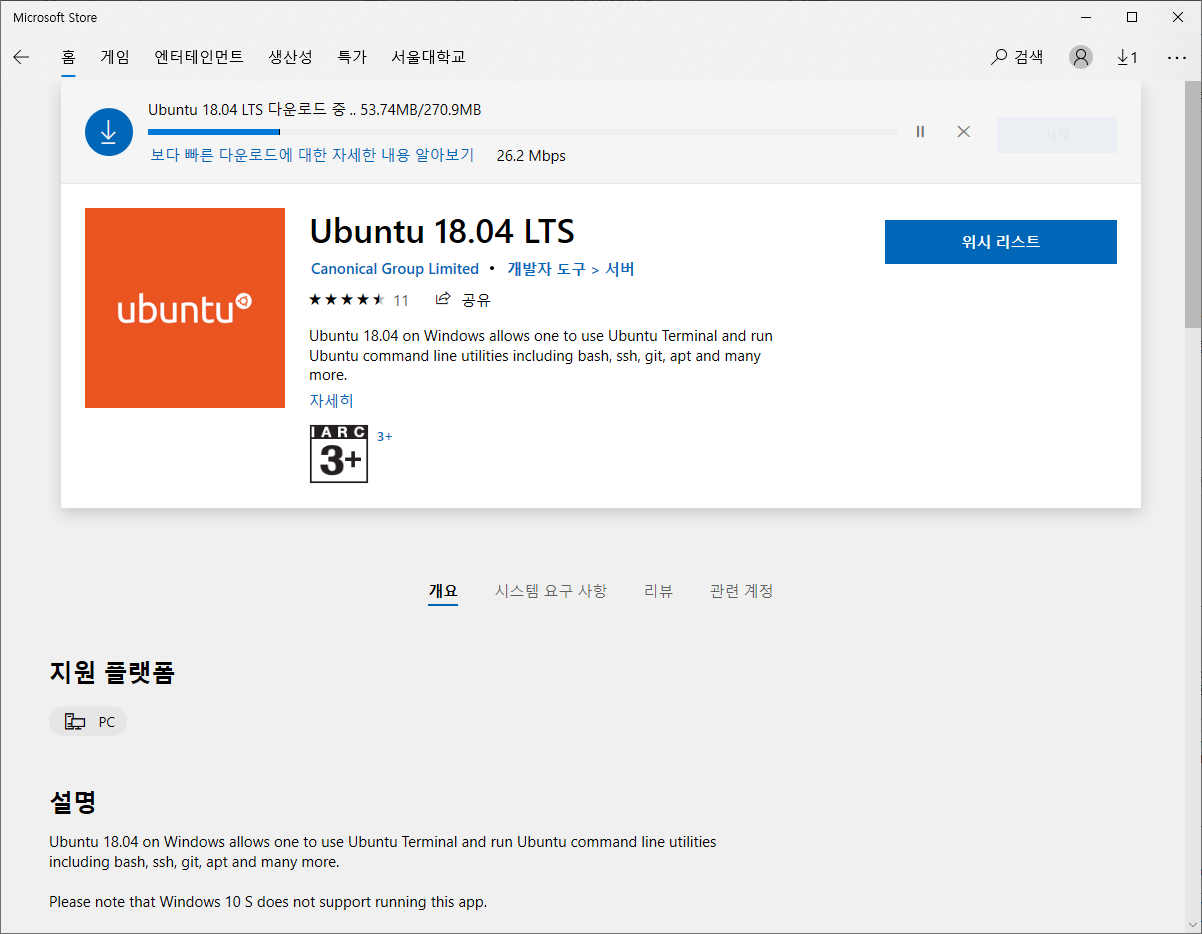Open the 생산성 tab
The image size is (1202, 934).
click(x=290, y=57)
